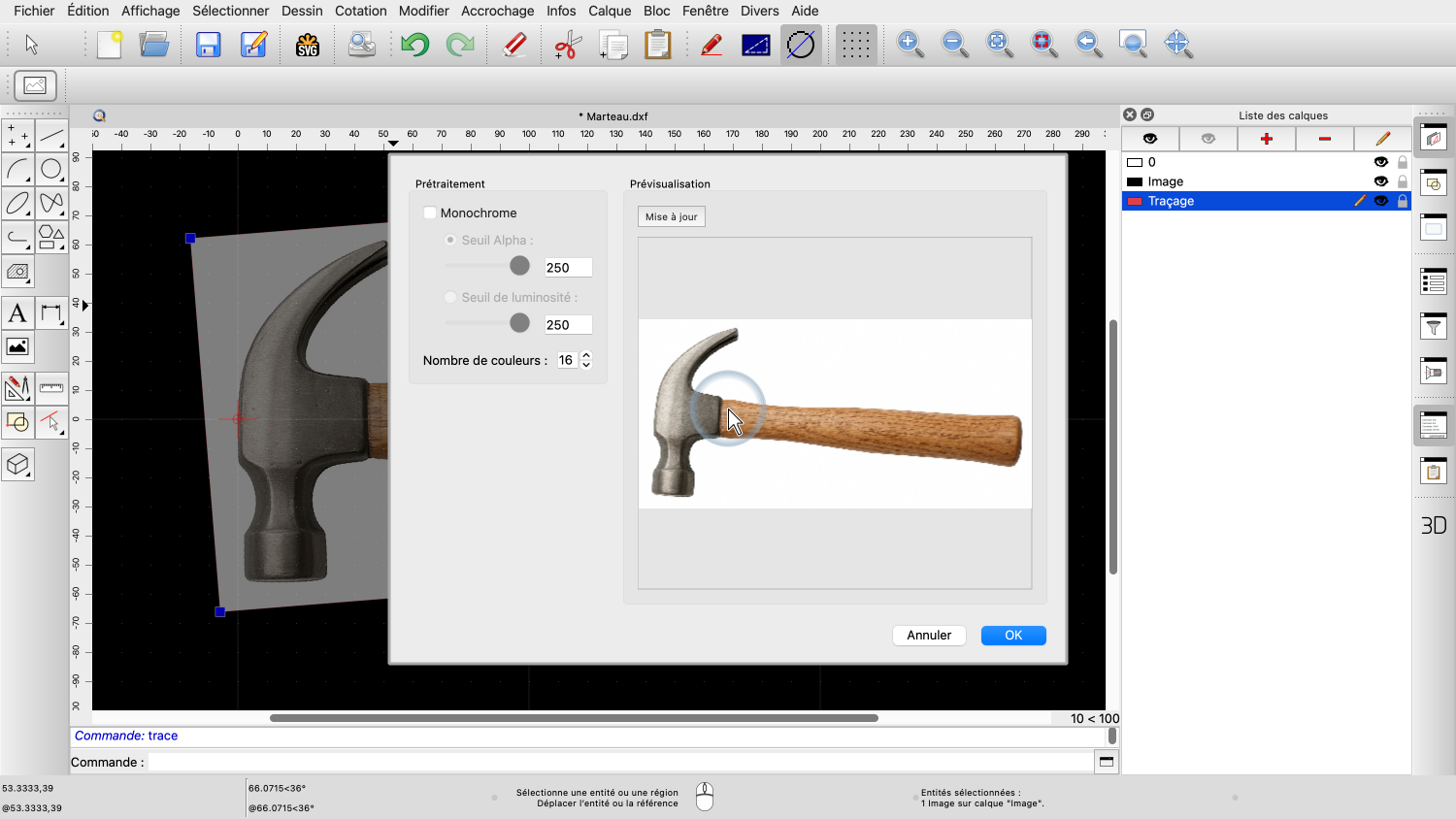Open the Accrochage menu
Image resolution: width=1456 pixels, height=819 pixels.
click(497, 11)
